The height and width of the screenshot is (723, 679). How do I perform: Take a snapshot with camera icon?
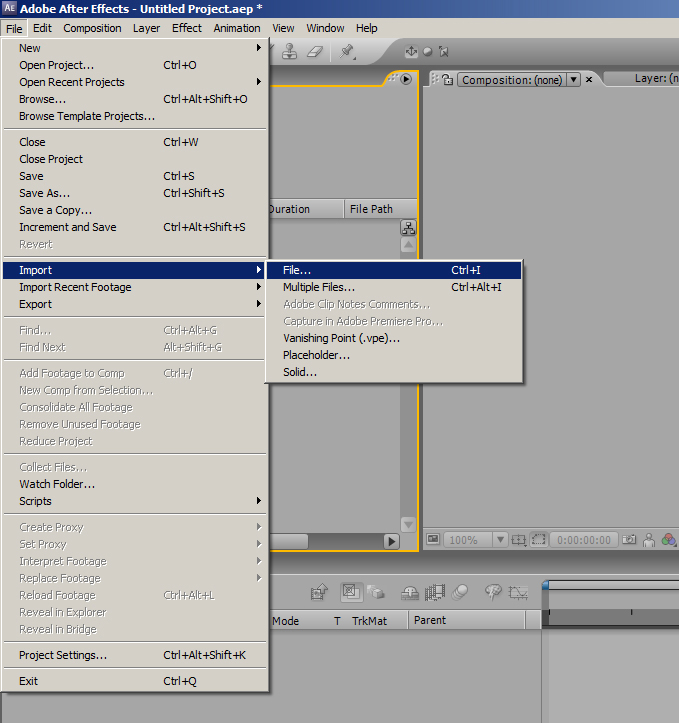coord(629,539)
